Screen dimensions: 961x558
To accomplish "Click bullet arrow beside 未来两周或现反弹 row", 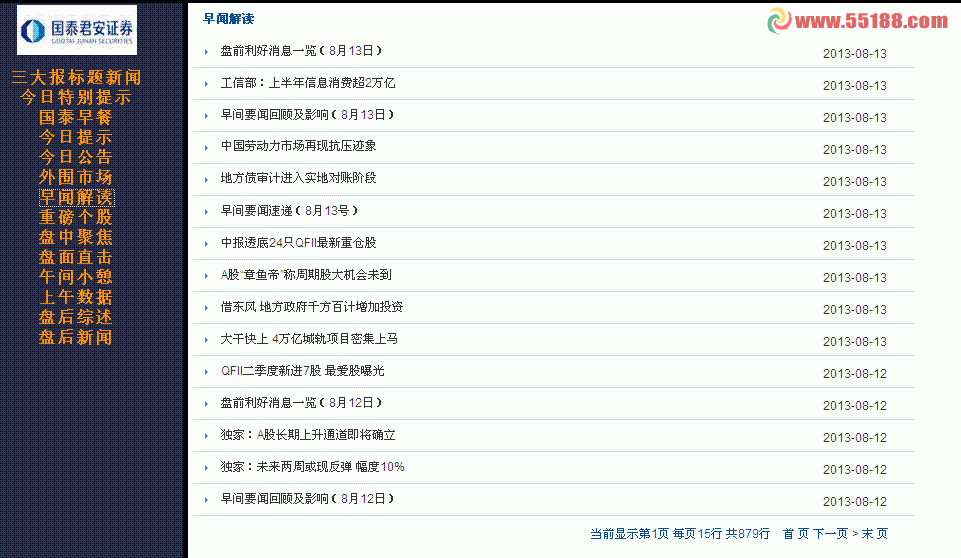I will point(207,468).
